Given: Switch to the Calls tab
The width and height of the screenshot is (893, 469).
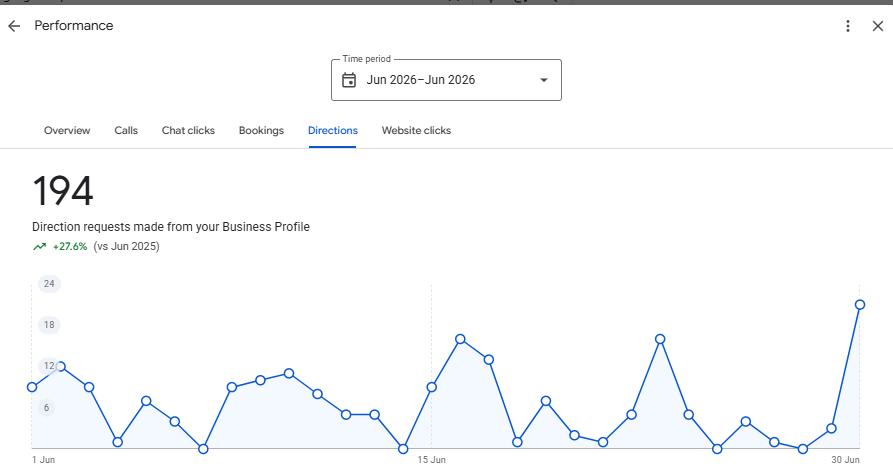Looking at the screenshot, I should (x=126, y=130).
